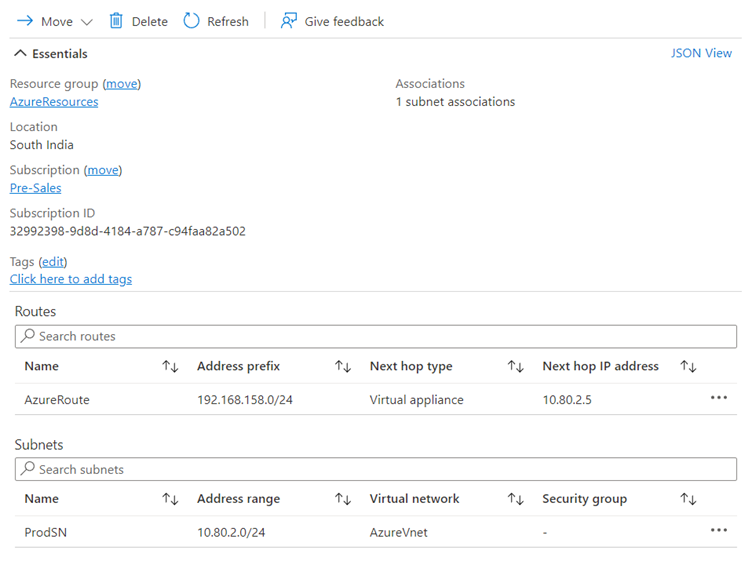Screen dimensions: 752x568
Task: Click the 10.80.2.5 next hop IP cell
Action: 567,400
